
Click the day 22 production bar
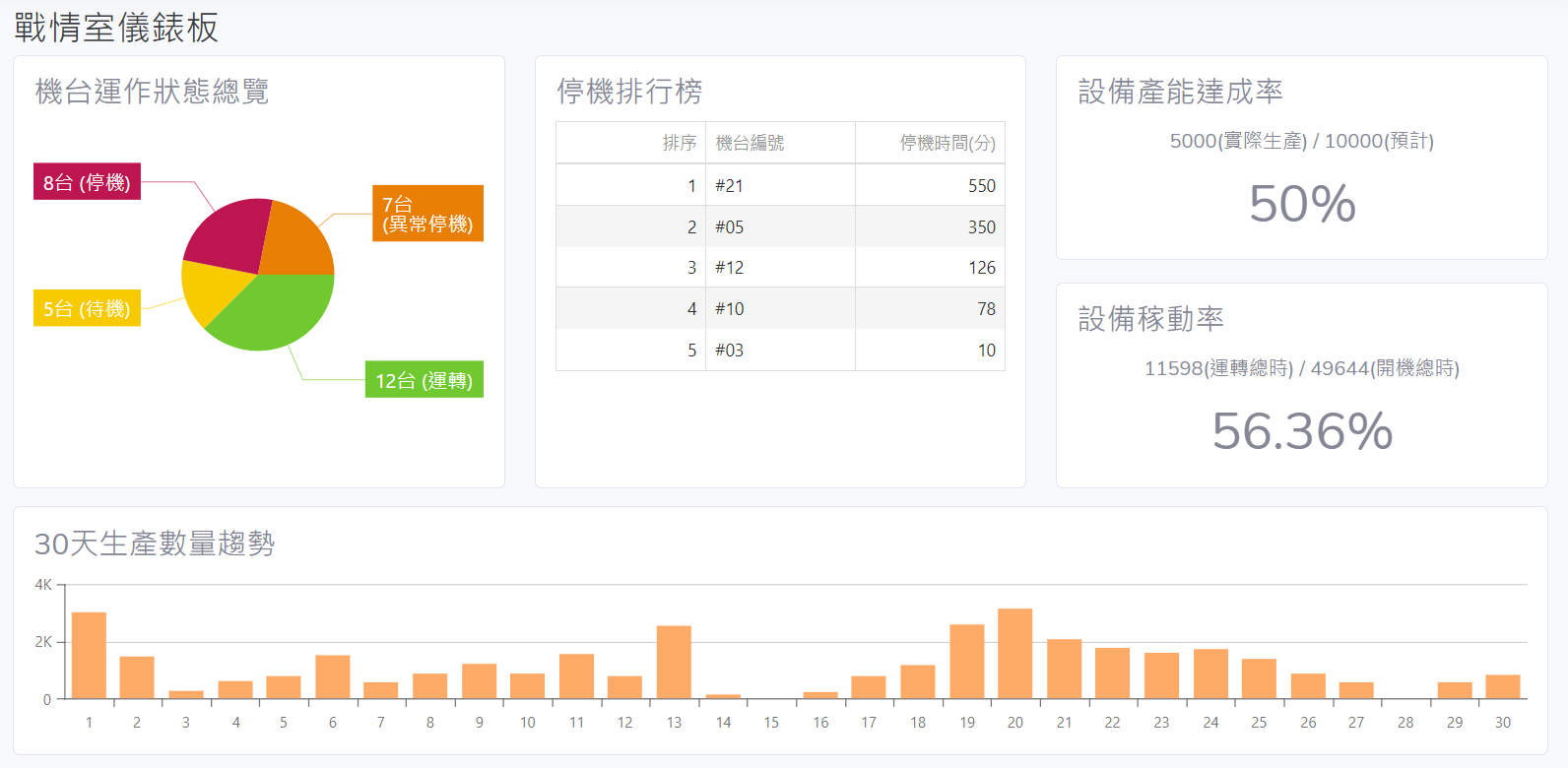(x=1113, y=673)
